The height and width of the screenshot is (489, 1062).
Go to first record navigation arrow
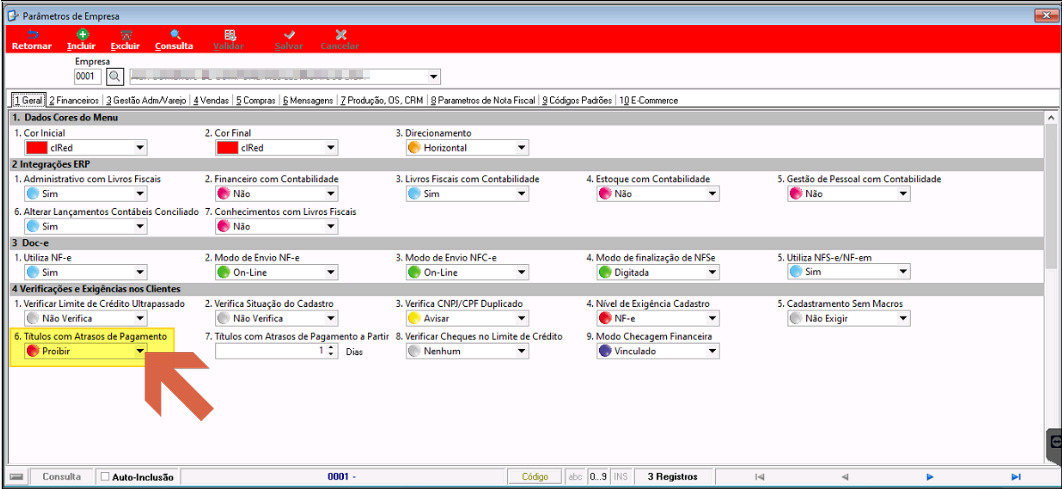coord(760,477)
